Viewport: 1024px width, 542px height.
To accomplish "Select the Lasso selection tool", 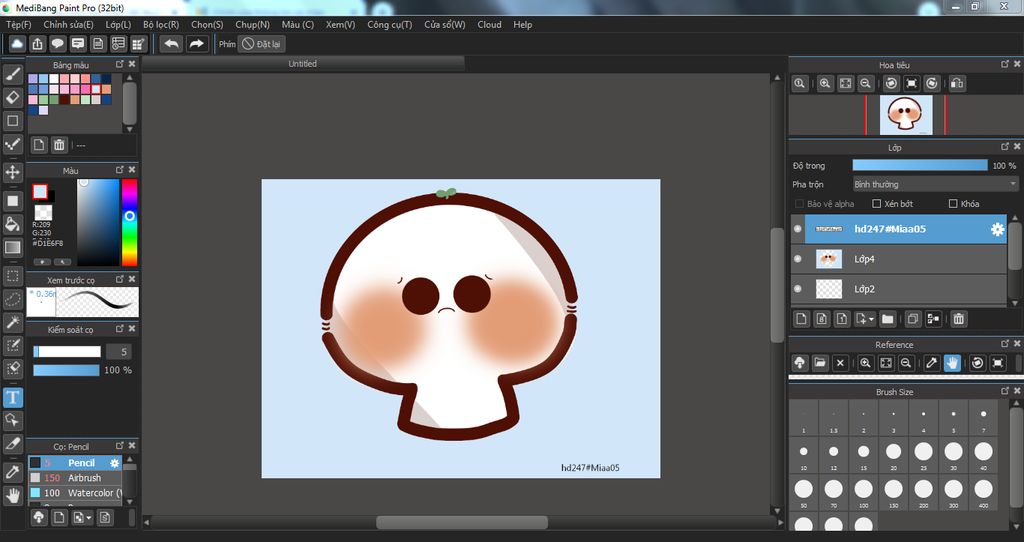I will pos(12,299).
